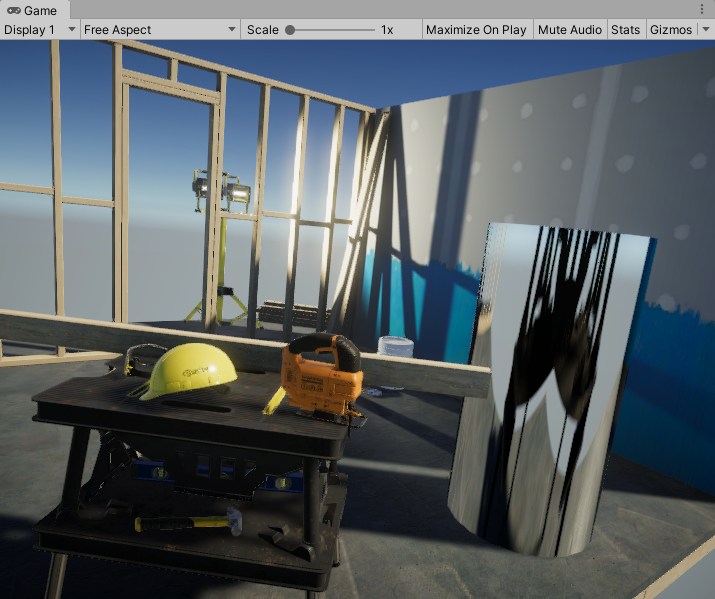The width and height of the screenshot is (715, 599).
Task: Click the Gizmos button
Action: [670, 30]
